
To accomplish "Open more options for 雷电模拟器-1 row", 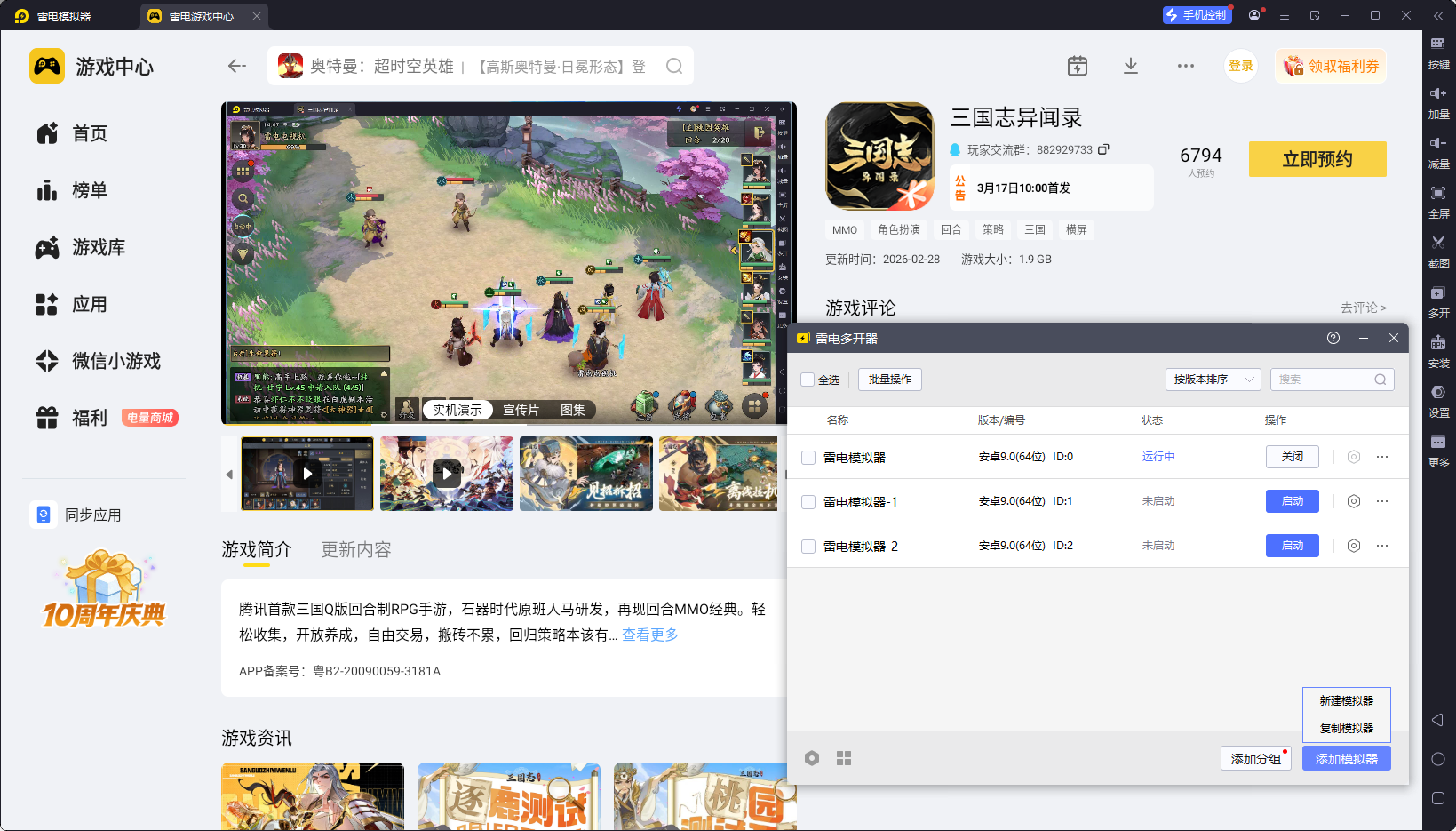I will 1382,501.
